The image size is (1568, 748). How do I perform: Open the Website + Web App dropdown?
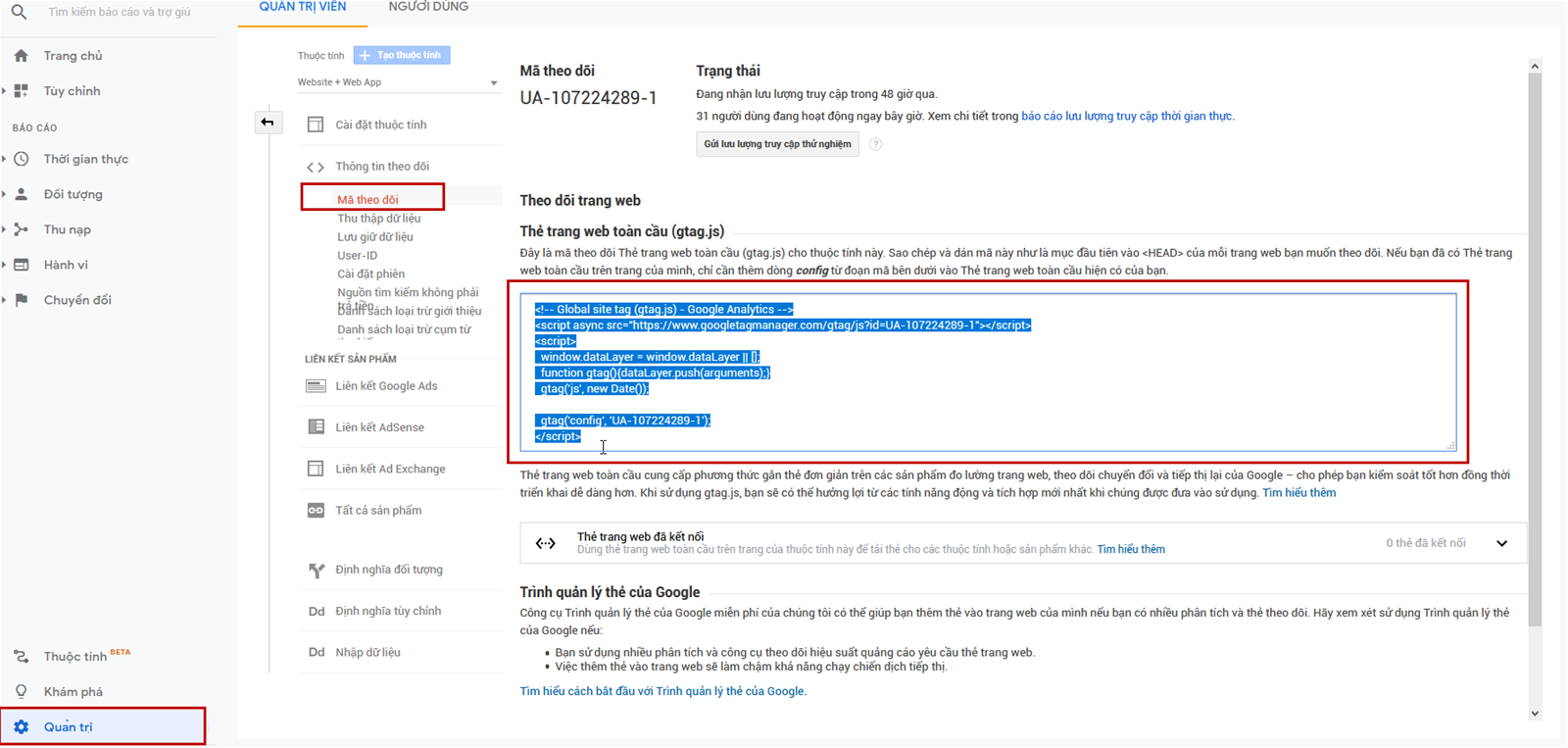[x=399, y=82]
